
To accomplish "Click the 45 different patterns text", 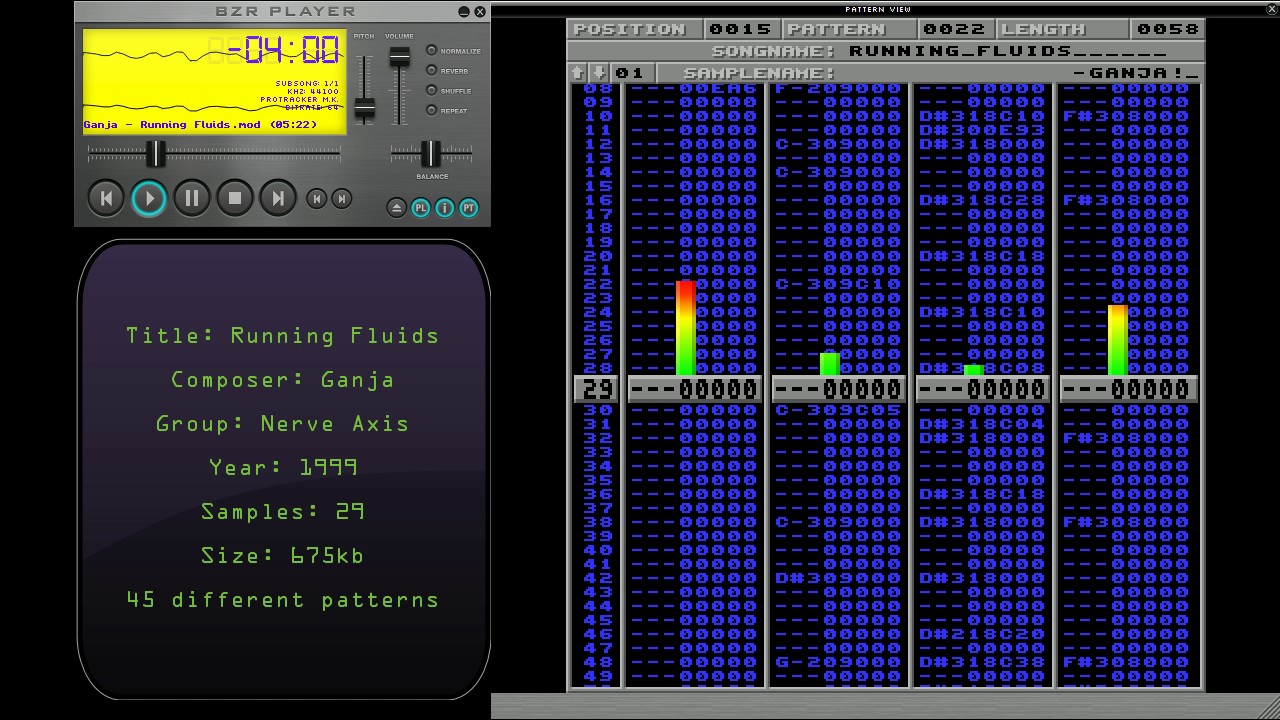I will pos(283,600).
